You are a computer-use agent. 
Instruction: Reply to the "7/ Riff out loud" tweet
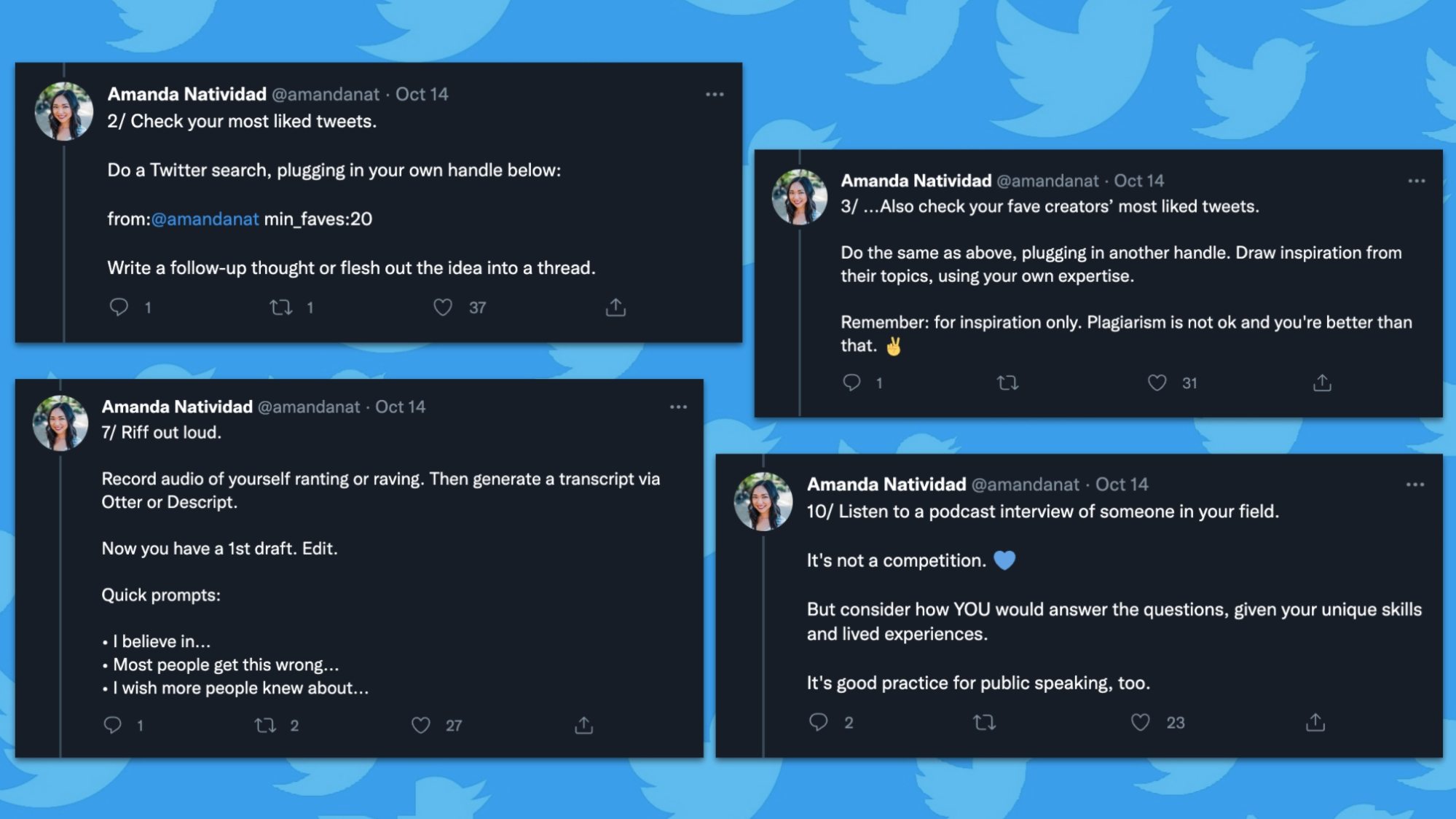pyautogui.click(x=112, y=725)
